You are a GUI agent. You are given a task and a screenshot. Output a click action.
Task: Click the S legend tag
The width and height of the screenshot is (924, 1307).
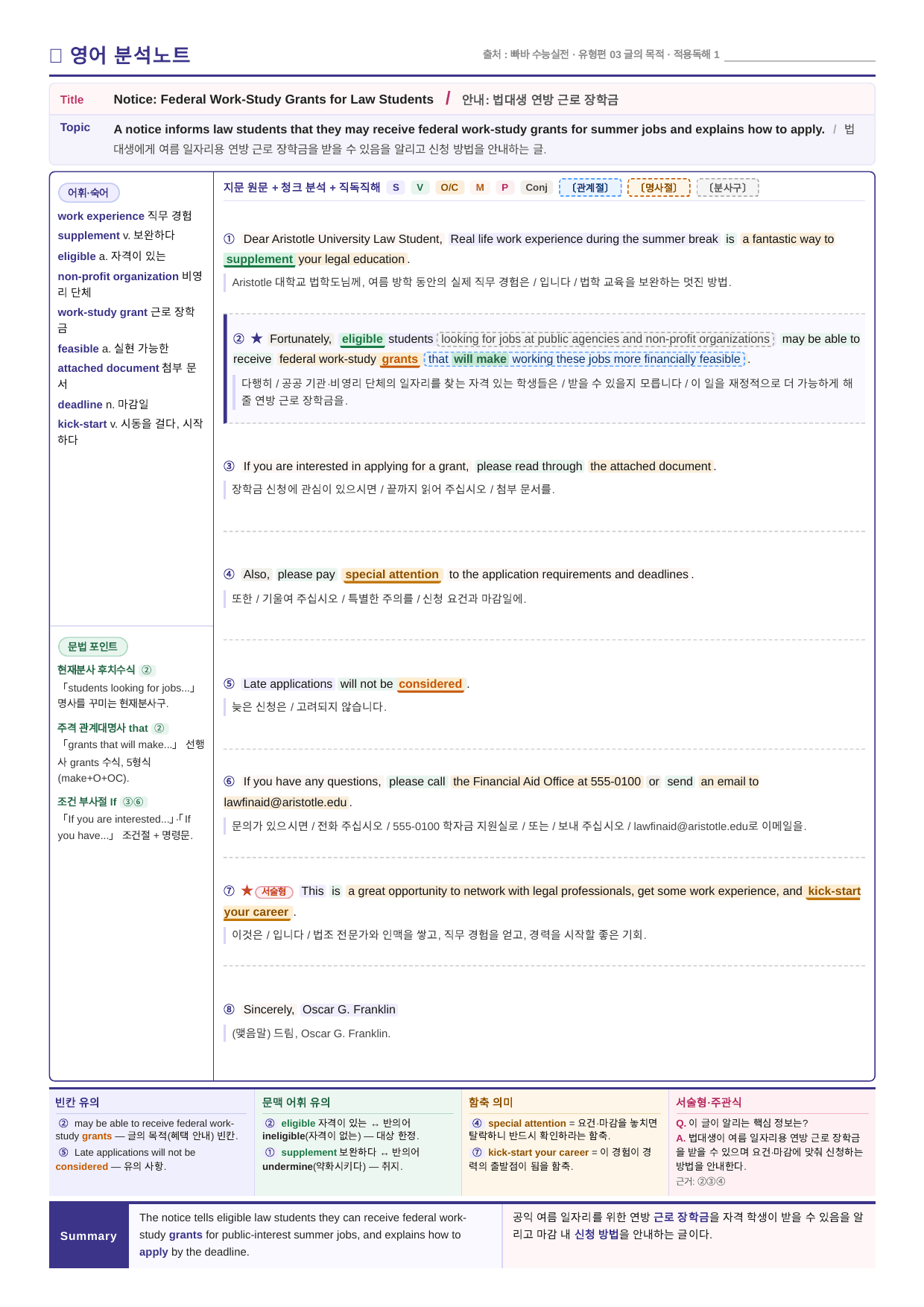click(x=396, y=188)
